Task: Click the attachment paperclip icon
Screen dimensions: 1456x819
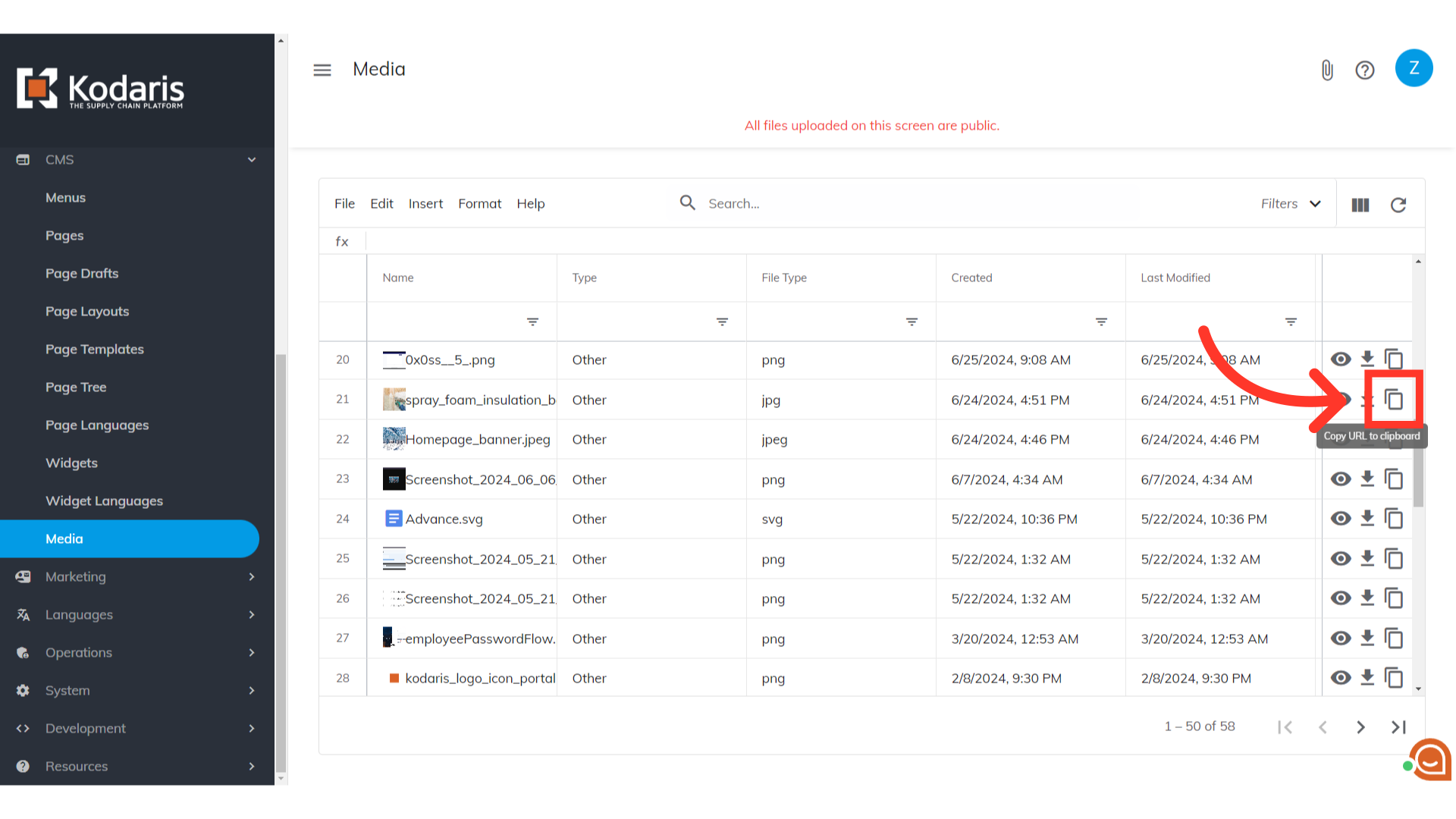Action: (1326, 70)
